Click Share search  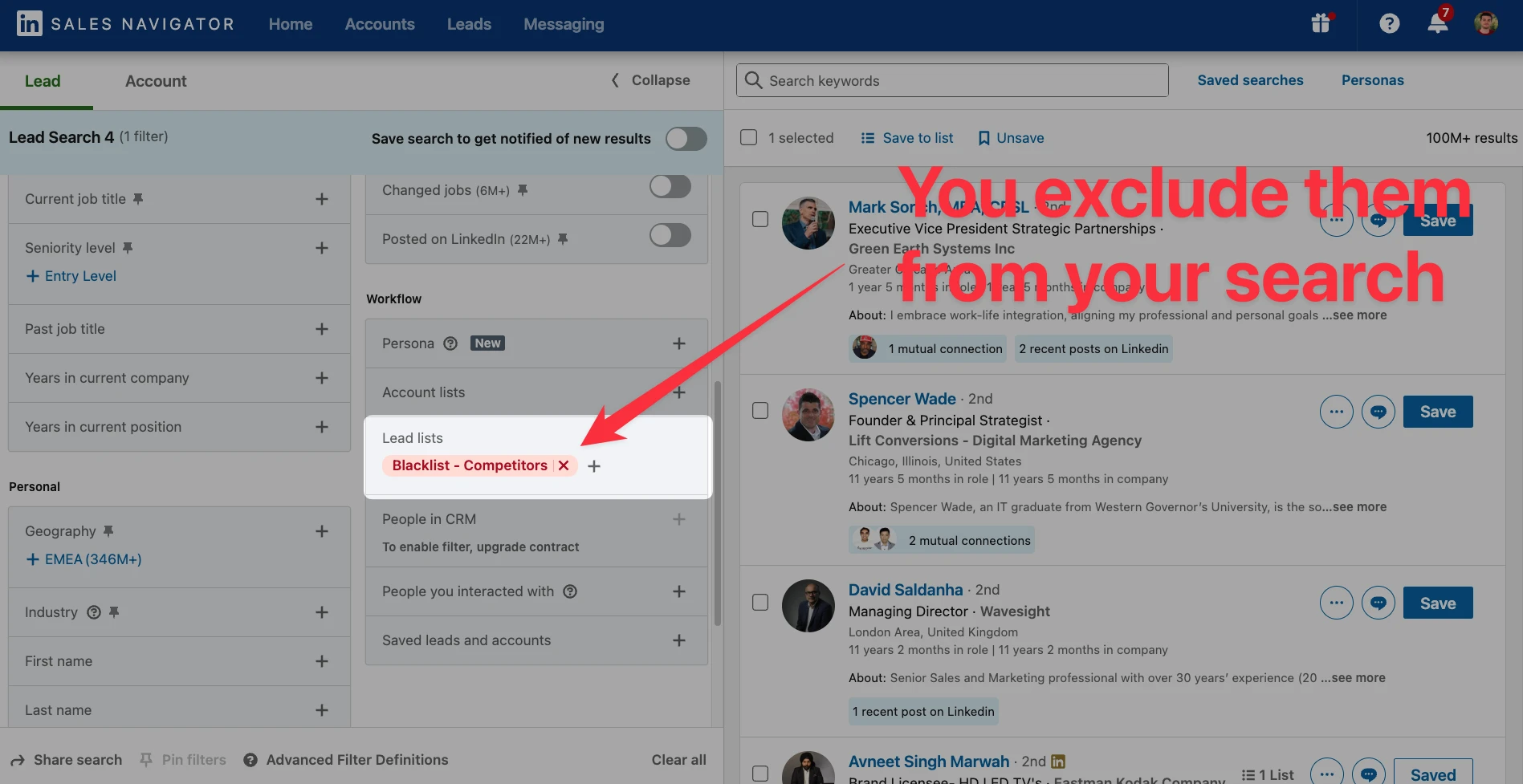point(67,760)
